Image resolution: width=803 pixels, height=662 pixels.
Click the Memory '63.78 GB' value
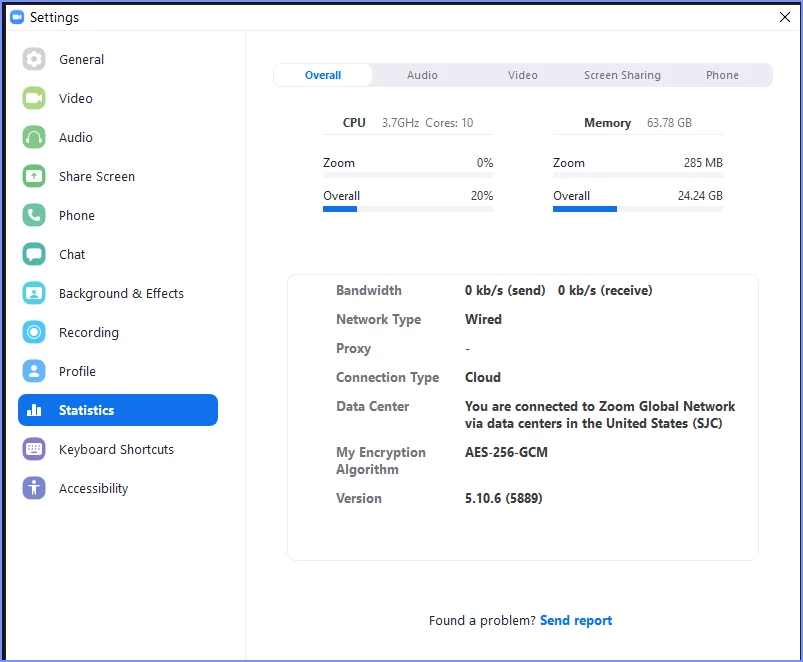click(669, 123)
